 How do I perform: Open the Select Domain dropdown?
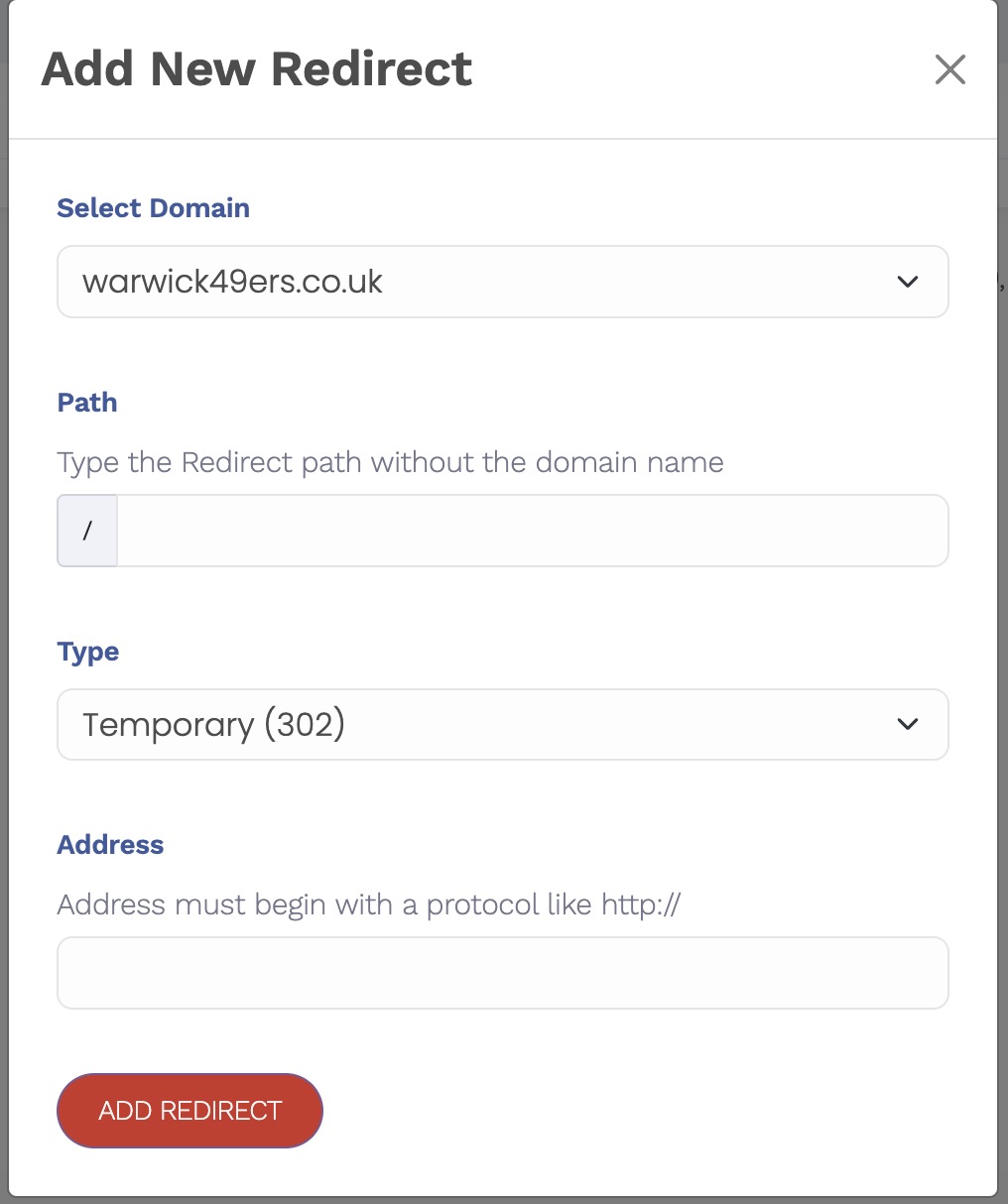(502, 282)
